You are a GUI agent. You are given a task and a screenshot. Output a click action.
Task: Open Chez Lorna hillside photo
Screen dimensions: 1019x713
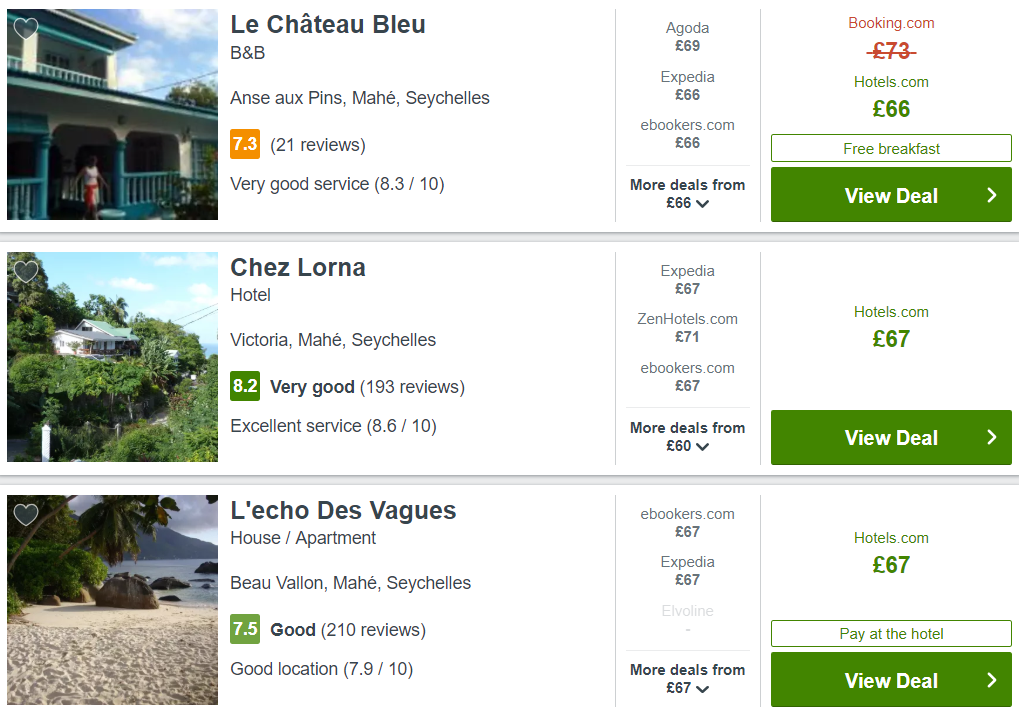pos(112,357)
